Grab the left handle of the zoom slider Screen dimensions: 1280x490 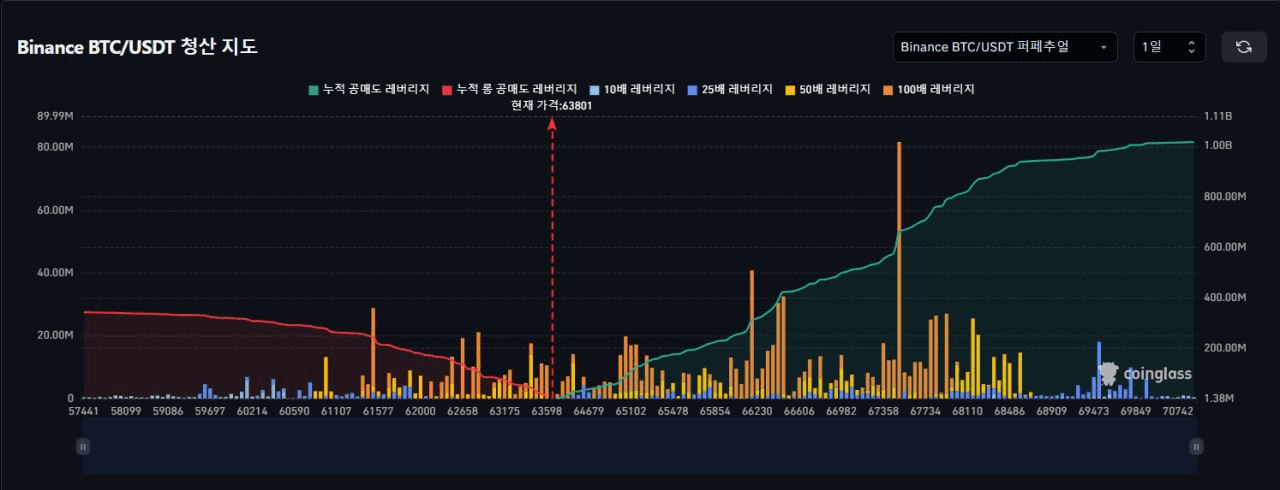[x=83, y=447]
